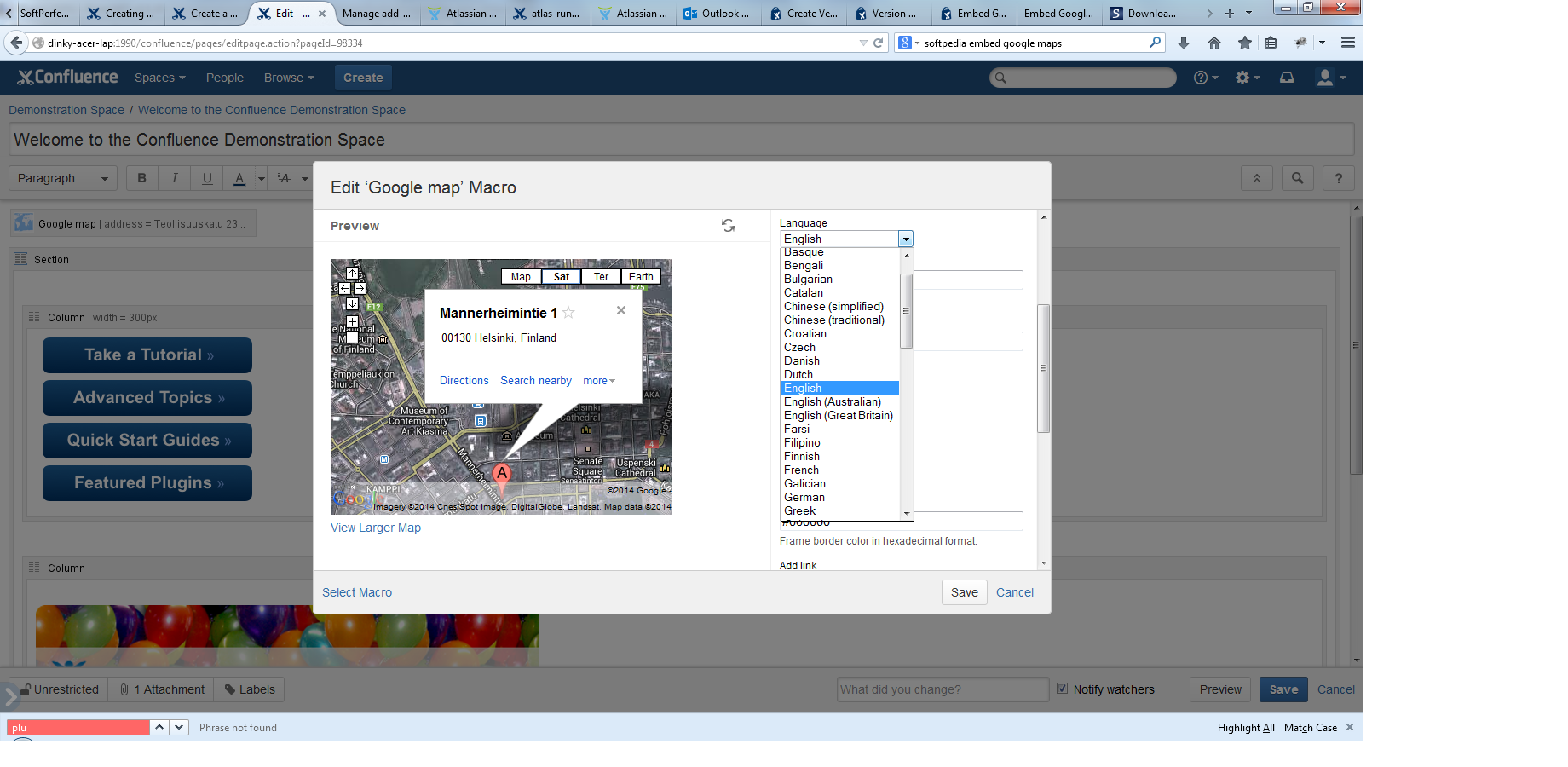
Task: Bookmark this page with star
Action: tap(1245, 43)
